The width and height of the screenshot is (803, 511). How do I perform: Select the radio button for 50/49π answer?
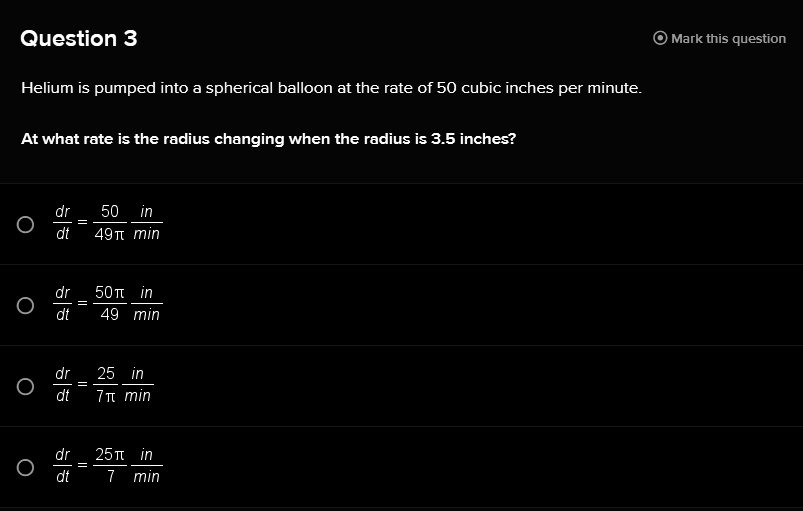click(x=25, y=224)
